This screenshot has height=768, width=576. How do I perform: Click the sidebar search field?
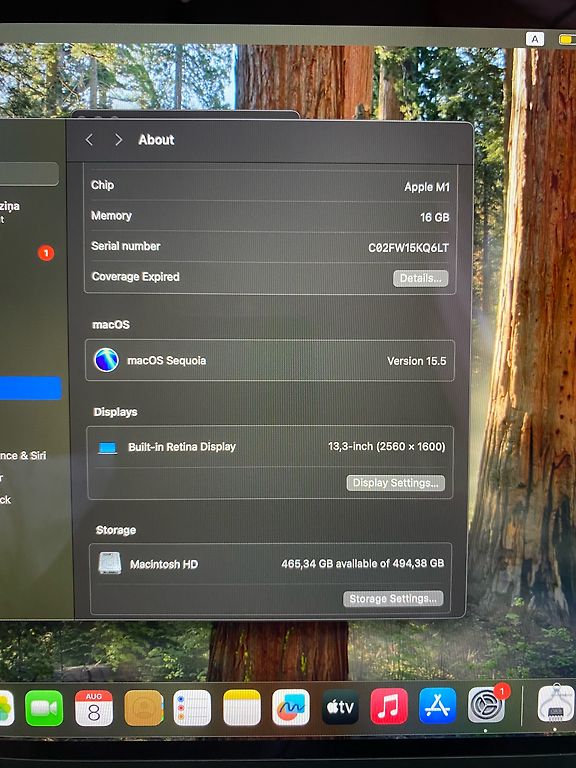pyautogui.click(x=29, y=174)
